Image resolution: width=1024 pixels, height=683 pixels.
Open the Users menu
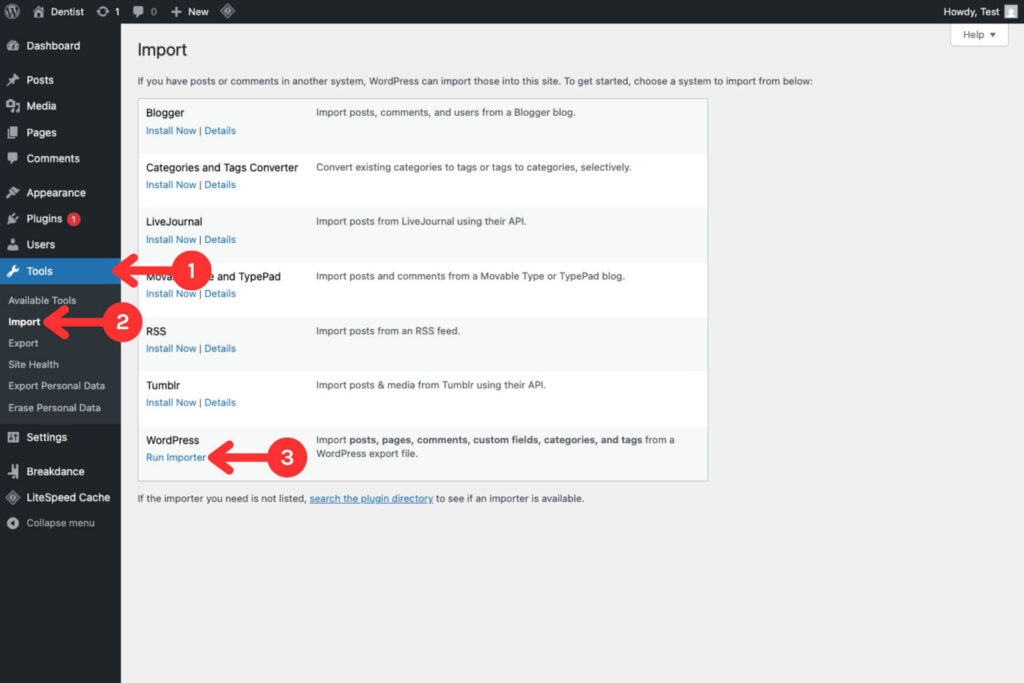click(40, 245)
